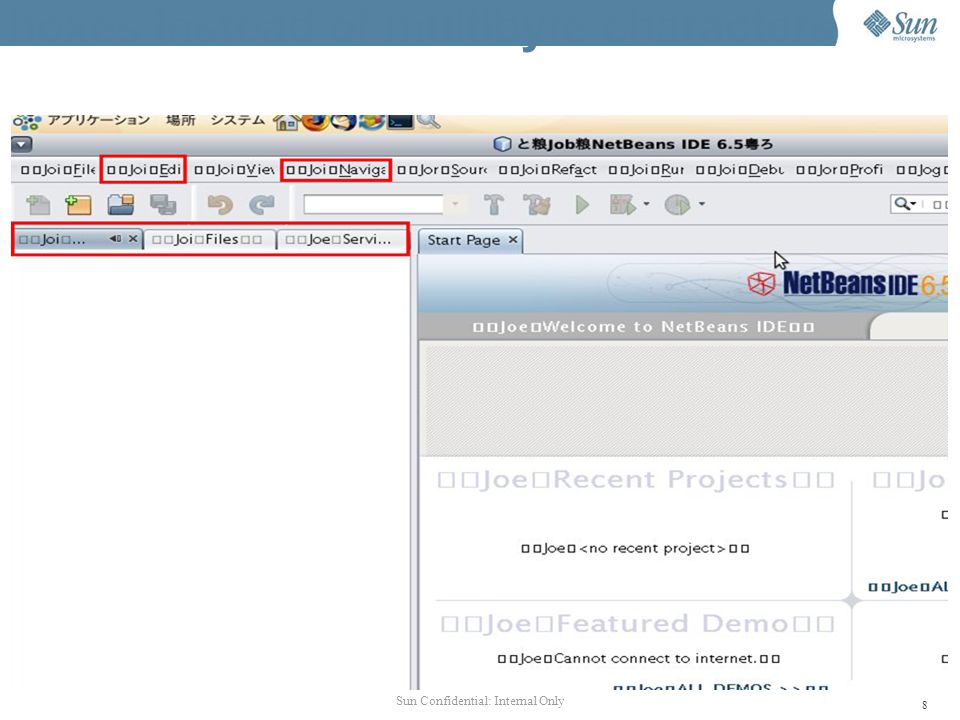Viewport: 960px width, 720px height.
Task: Open the Edit menu
Action: click(x=144, y=170)
